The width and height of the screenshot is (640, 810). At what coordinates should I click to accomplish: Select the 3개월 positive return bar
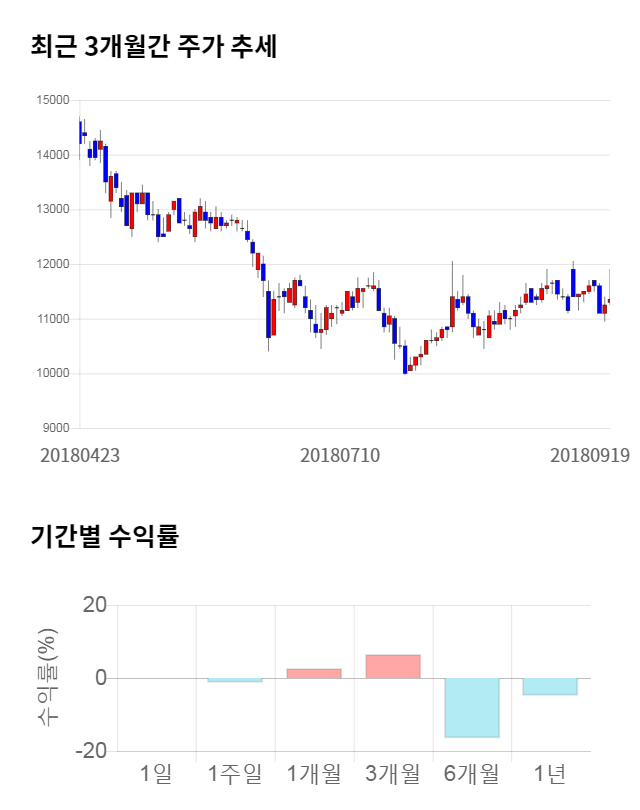393,667
